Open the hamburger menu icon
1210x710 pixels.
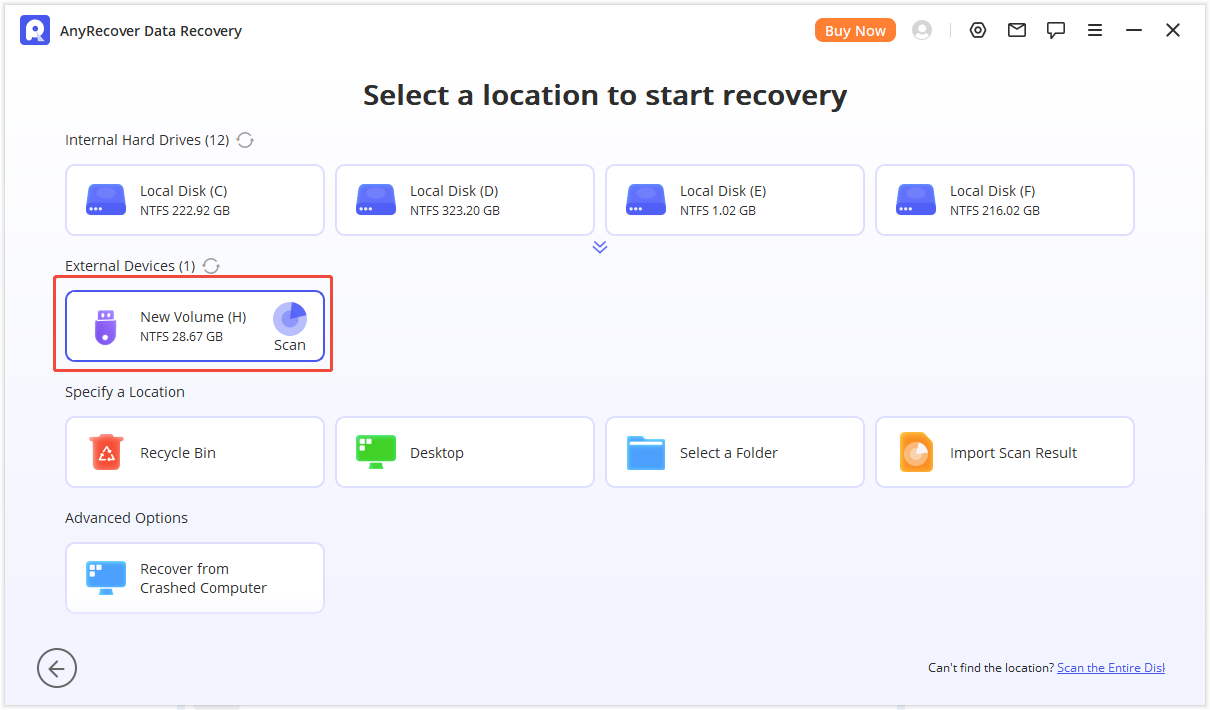coord(1095,30)
